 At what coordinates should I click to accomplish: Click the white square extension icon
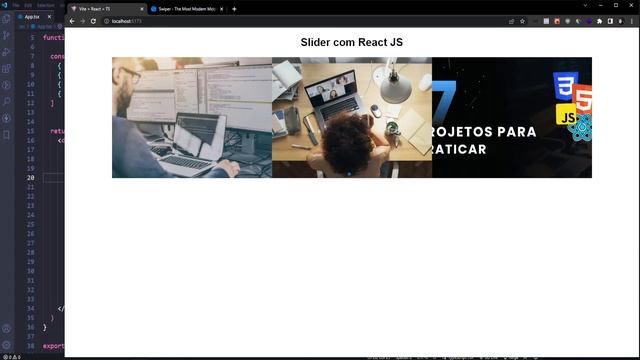(x=546, y=21)
